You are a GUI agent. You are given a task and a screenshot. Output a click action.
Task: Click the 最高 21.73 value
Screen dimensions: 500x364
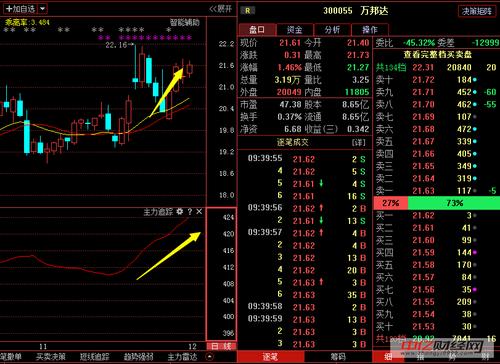click(358, 55)
